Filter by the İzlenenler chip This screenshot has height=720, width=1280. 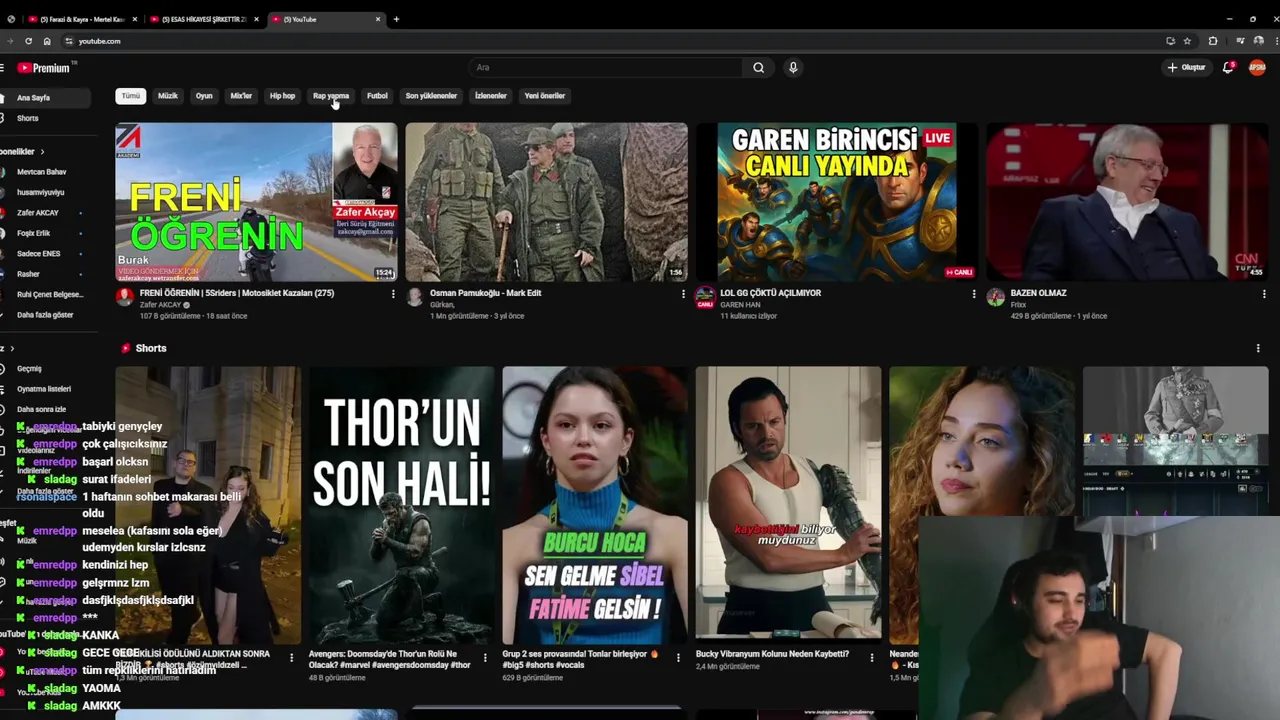tap(490, 96)
